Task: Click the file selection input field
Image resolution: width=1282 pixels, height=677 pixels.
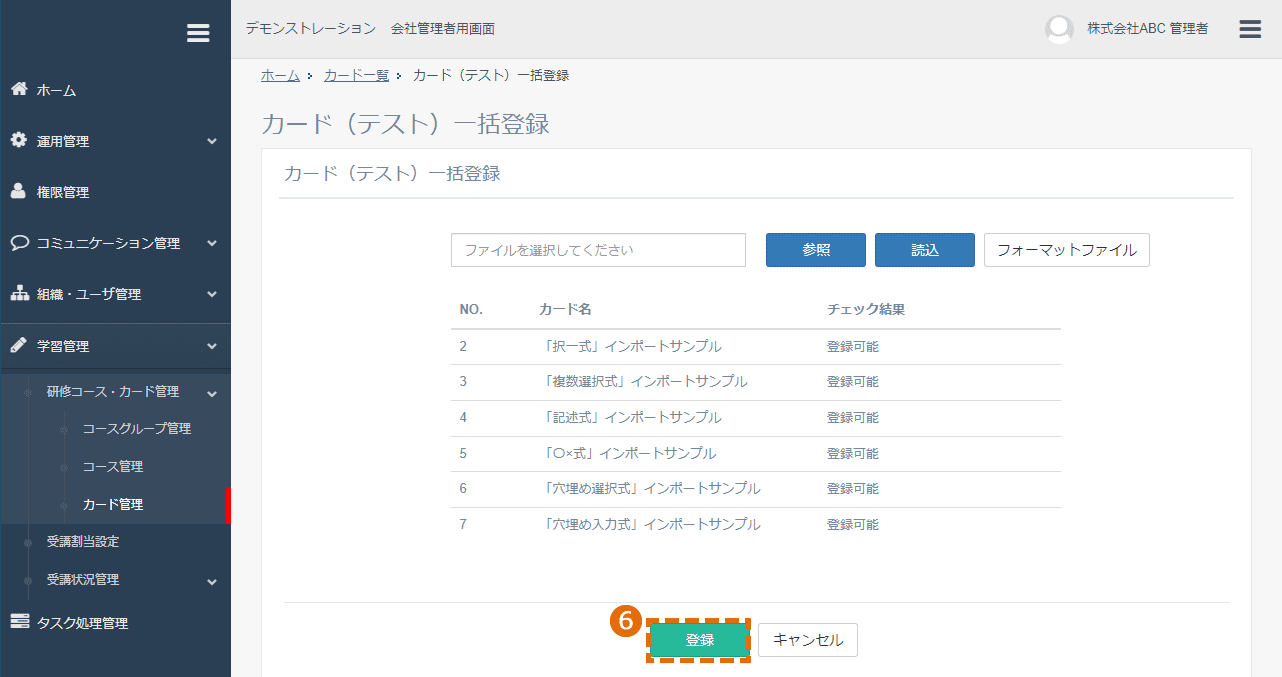Action: pyautogui.click(x=598, y=250)
